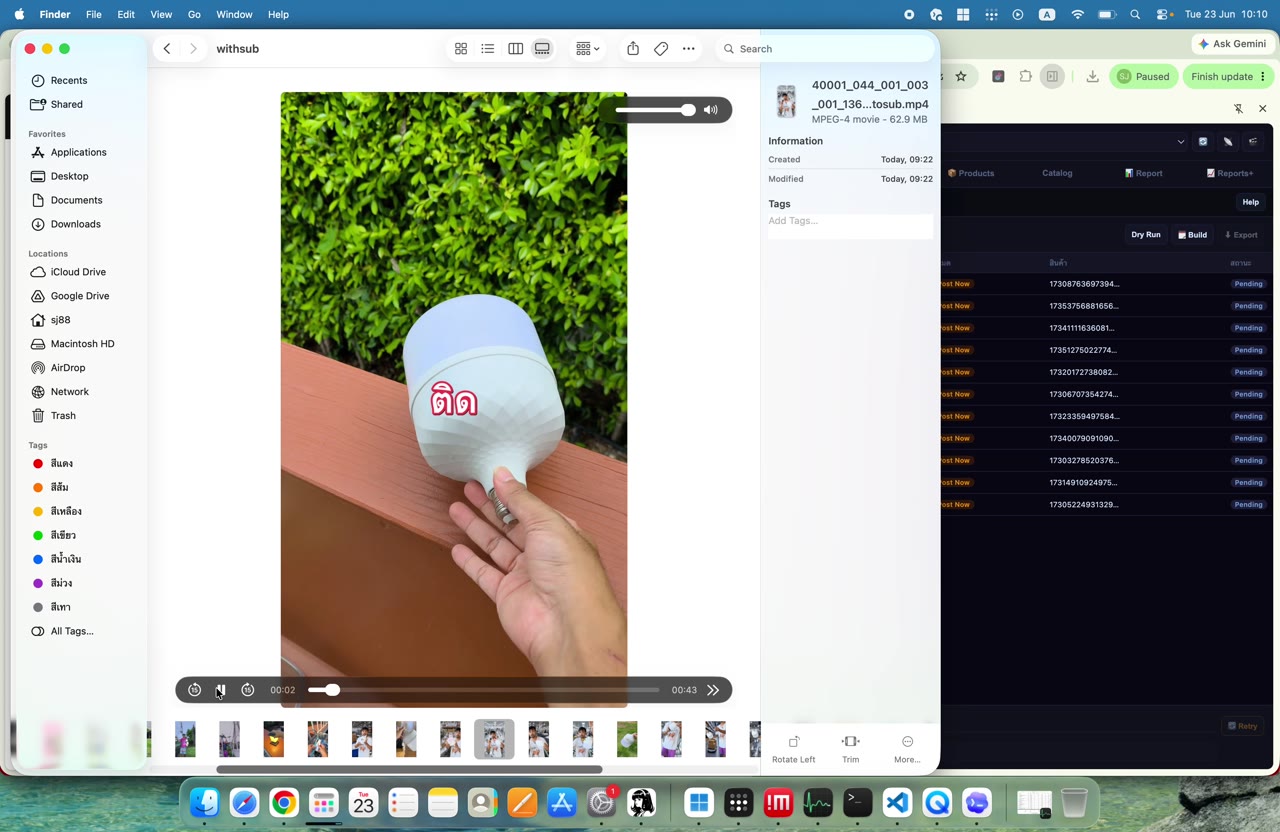Screen dimensions: 1280x832
Task: Click the gallery strip horizontal scrollbar
Action: pyautogui.click(x=409, y=769)
